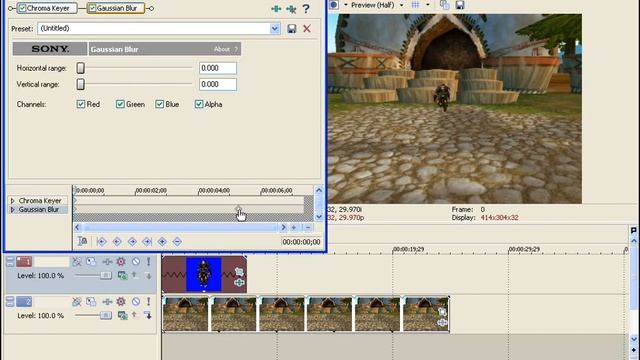Save preview snapshot to file
This screenshot has height=360, width=640.
point(460,5)
